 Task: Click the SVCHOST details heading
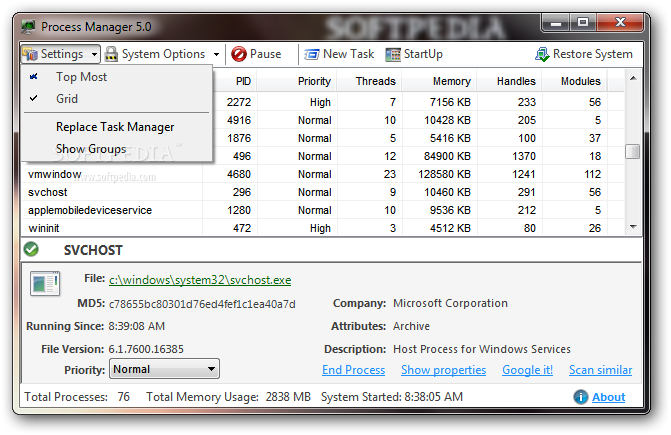pos(93,250)
